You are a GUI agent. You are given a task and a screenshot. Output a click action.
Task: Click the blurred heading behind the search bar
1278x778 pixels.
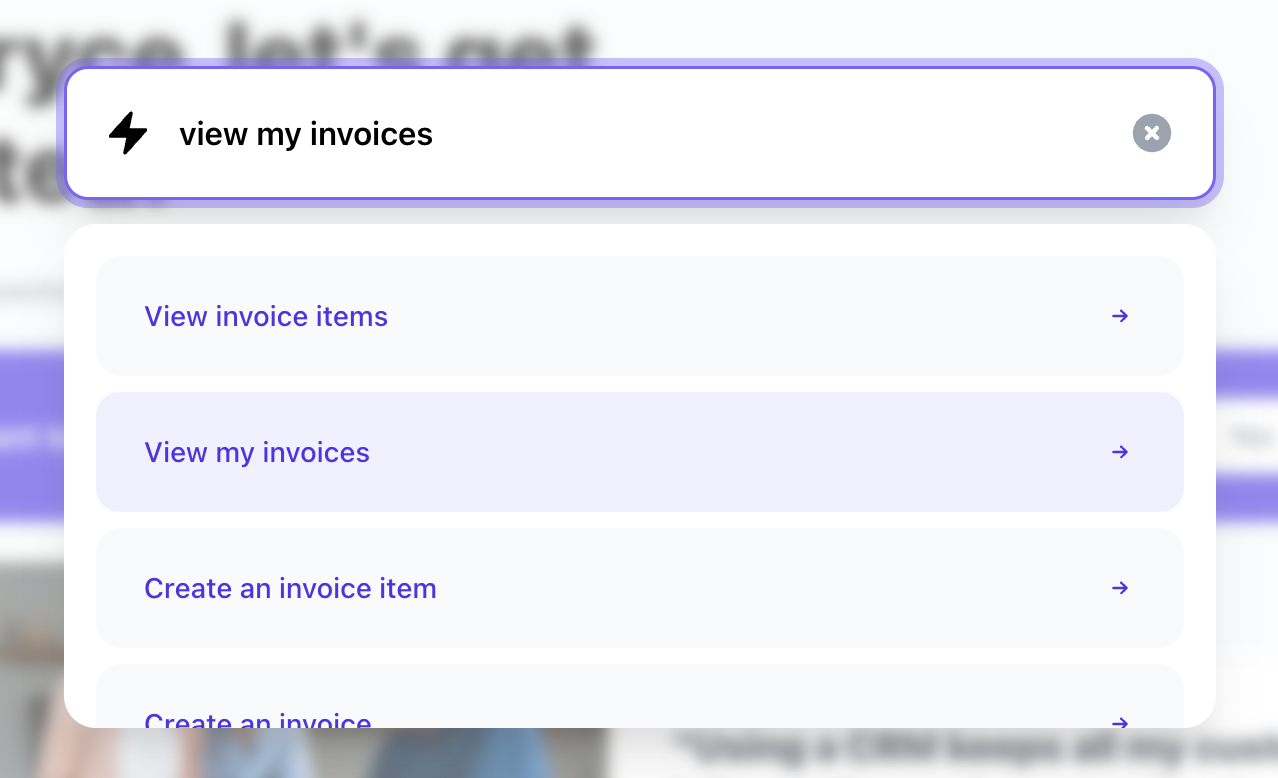coord(300,40)
